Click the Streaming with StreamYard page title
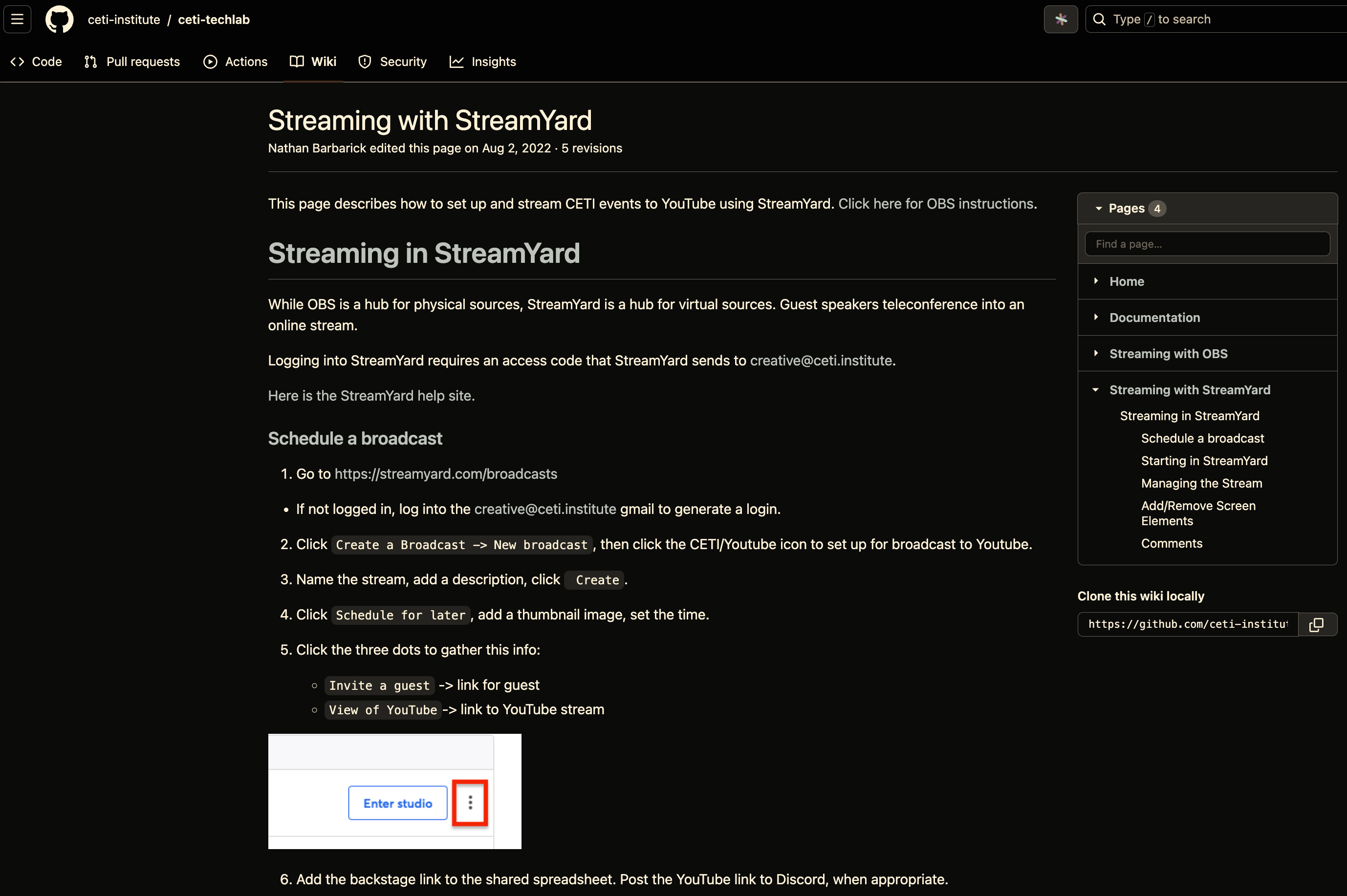Viewport: 1347px width, 896px height. [x=430, y=121]
